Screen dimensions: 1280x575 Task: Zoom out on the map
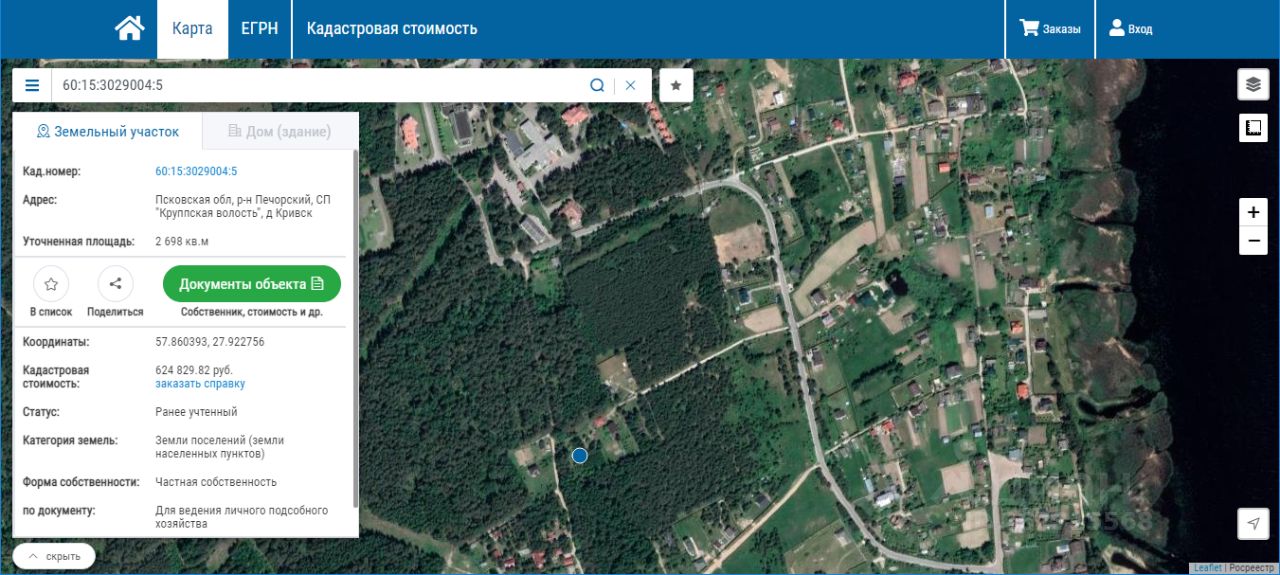[x=1253, y=241]
